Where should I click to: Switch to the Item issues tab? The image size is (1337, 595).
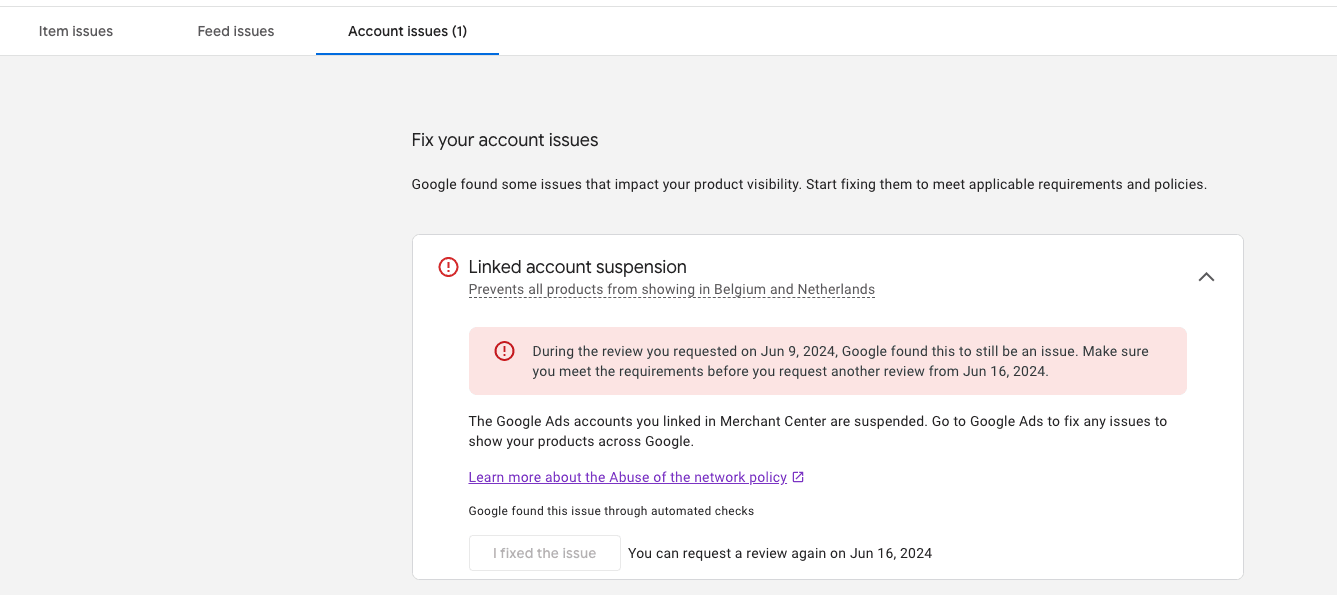(75, 31)
